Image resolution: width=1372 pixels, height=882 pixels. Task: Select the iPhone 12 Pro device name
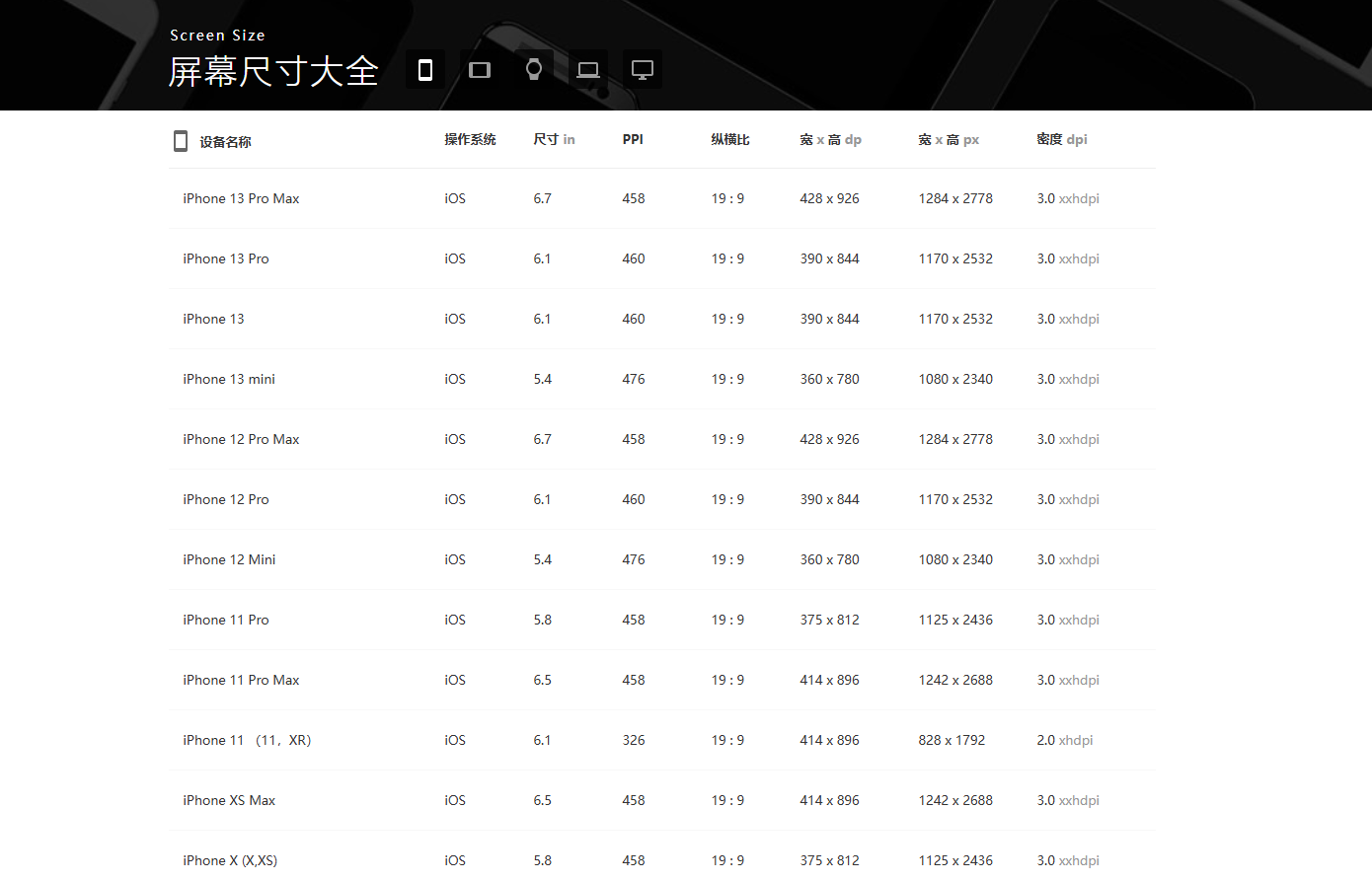tap(226, 499)
